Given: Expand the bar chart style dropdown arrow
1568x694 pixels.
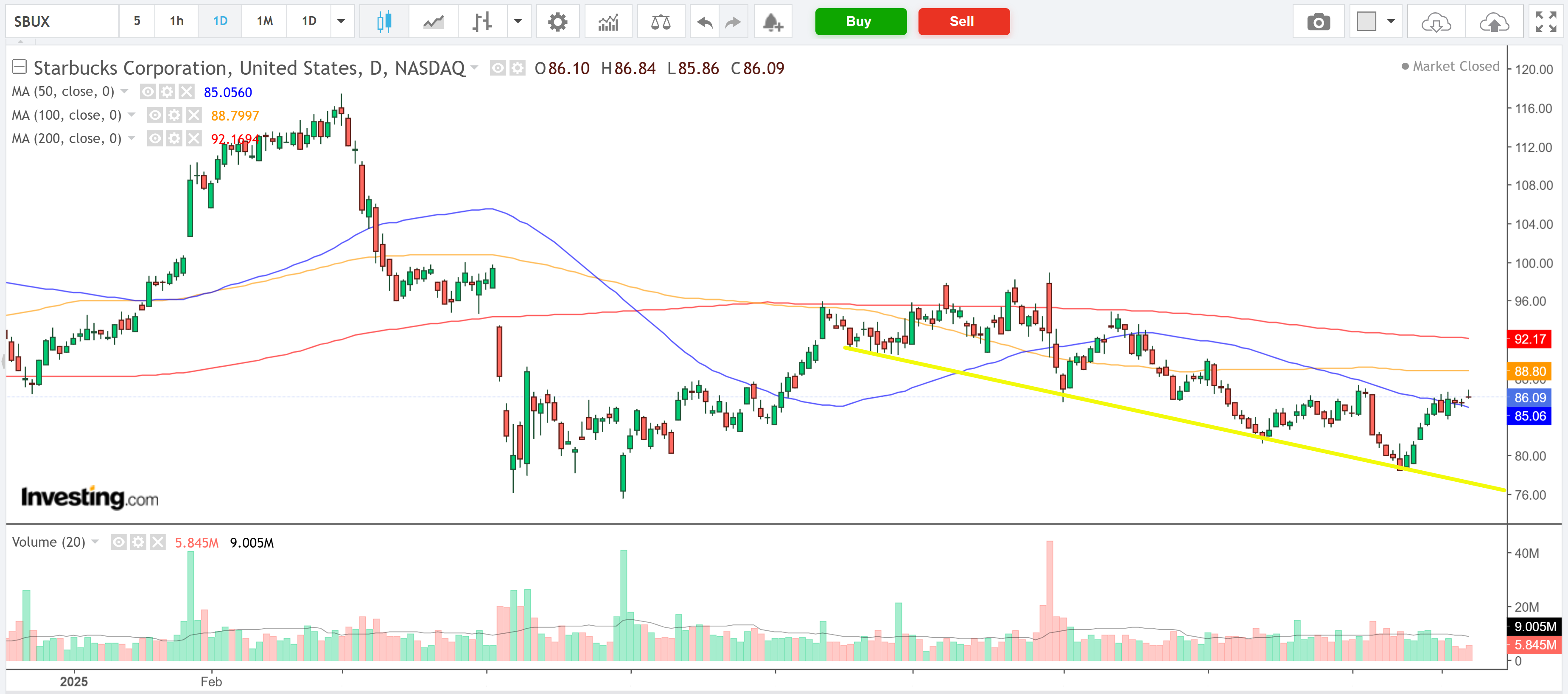Looking at the screenshot, I should coord(518,21).
